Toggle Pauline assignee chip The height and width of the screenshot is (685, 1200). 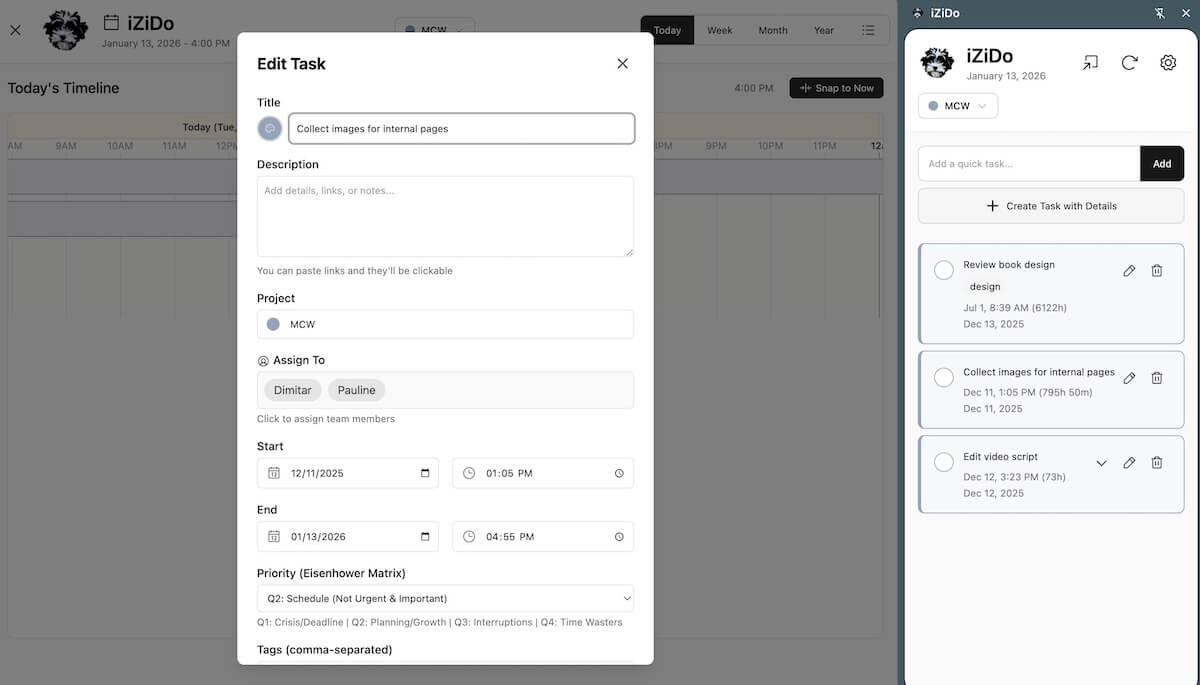pyautogui.click(x=356, y=390)
